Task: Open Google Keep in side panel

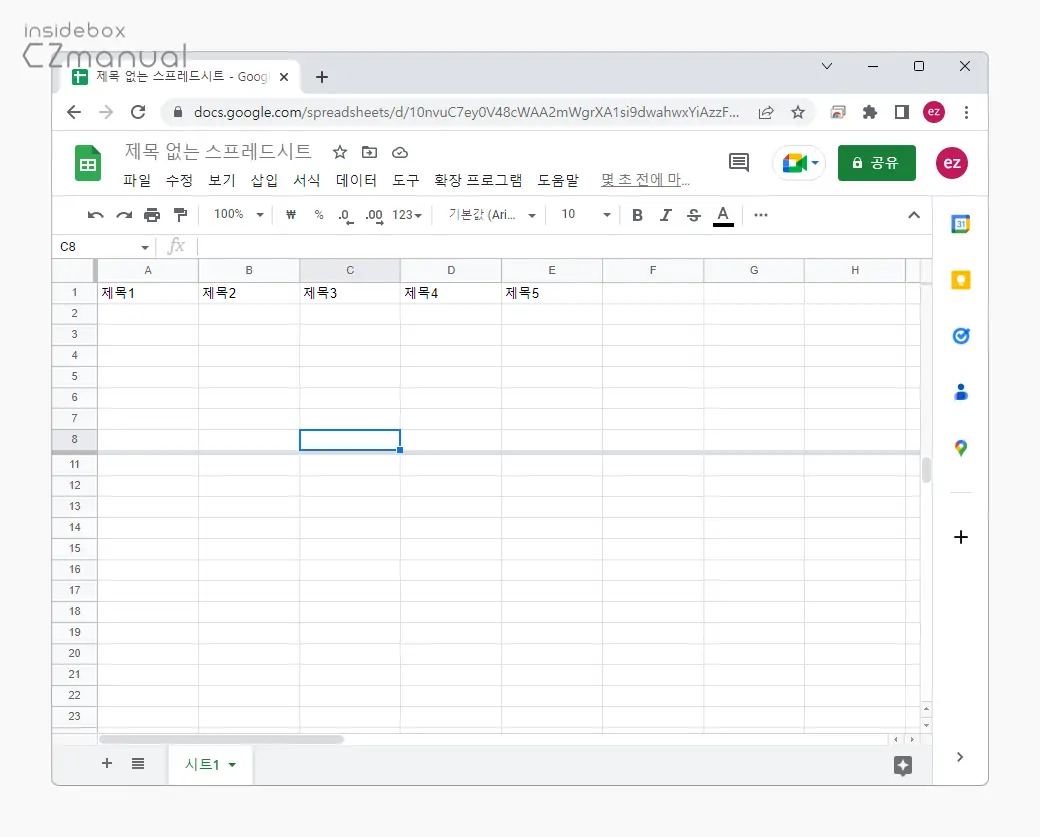Action: [960, 281]
